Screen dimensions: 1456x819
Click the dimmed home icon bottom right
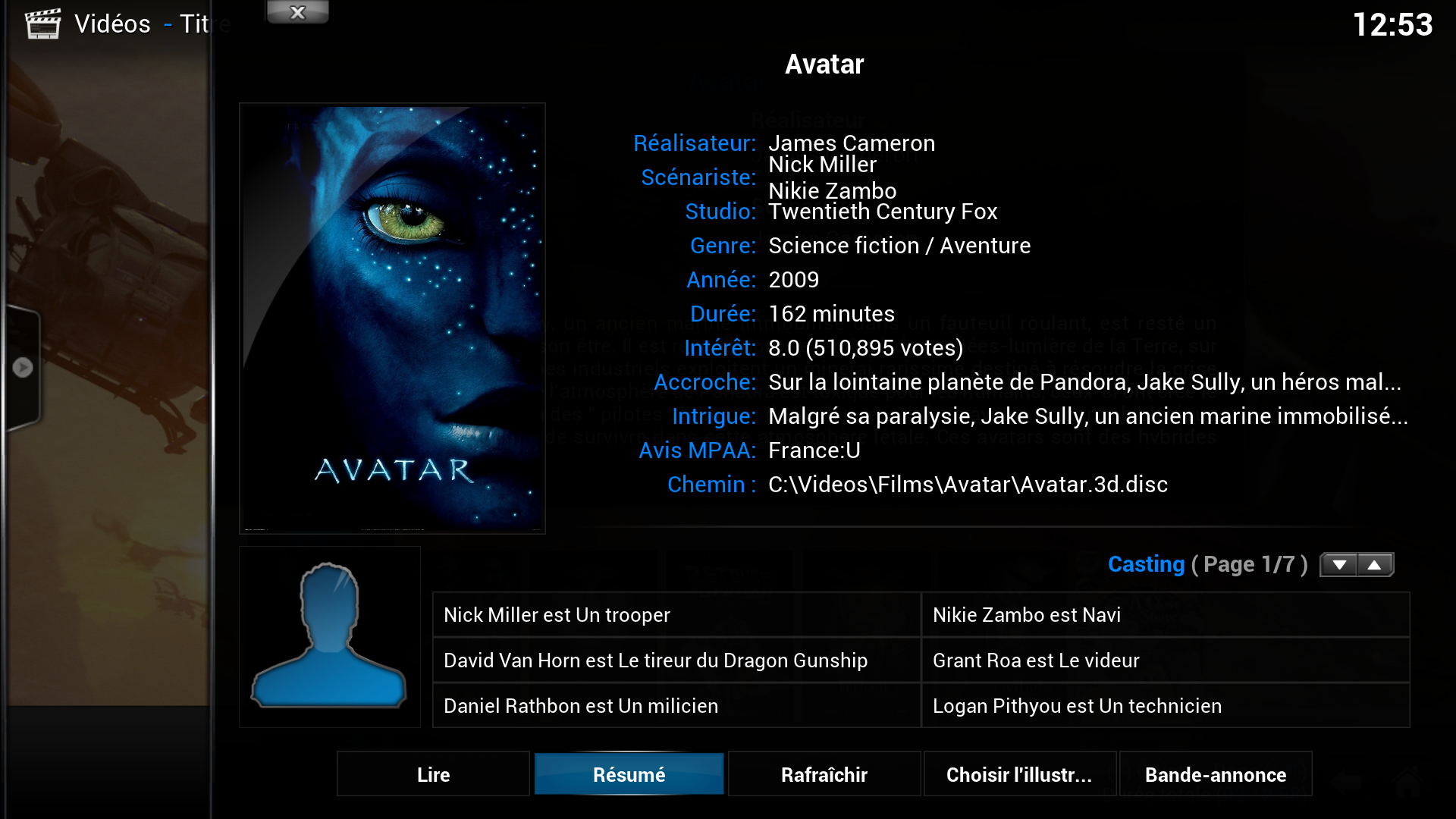[x=1407, y=781]
